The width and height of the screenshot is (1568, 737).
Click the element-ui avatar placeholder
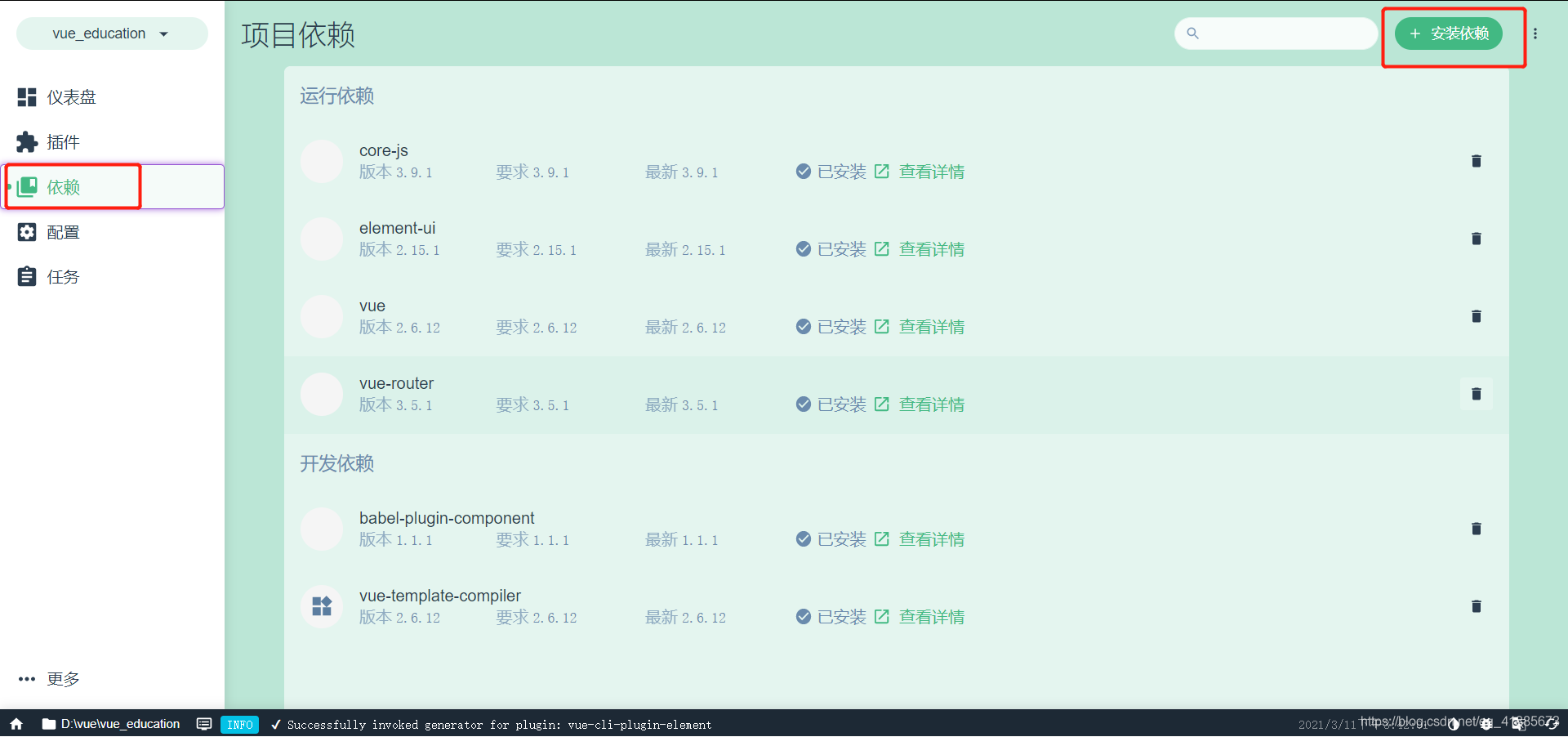click(x=322, y=239)
